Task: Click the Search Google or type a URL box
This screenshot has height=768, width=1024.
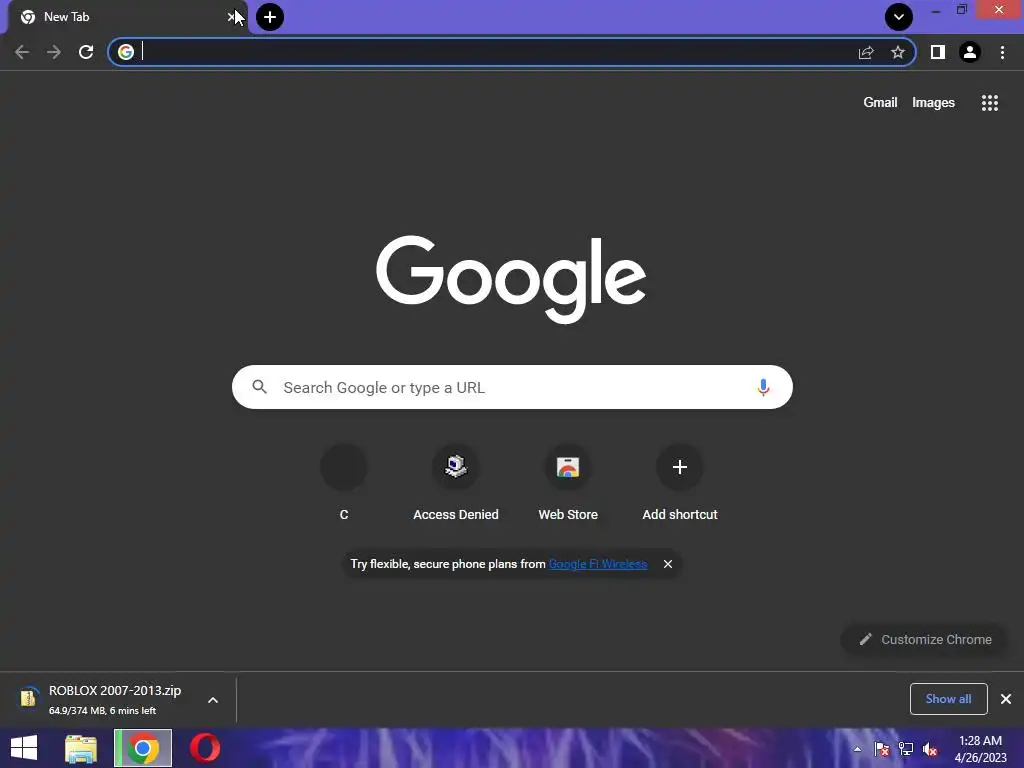Action: [x=512, y=387]
